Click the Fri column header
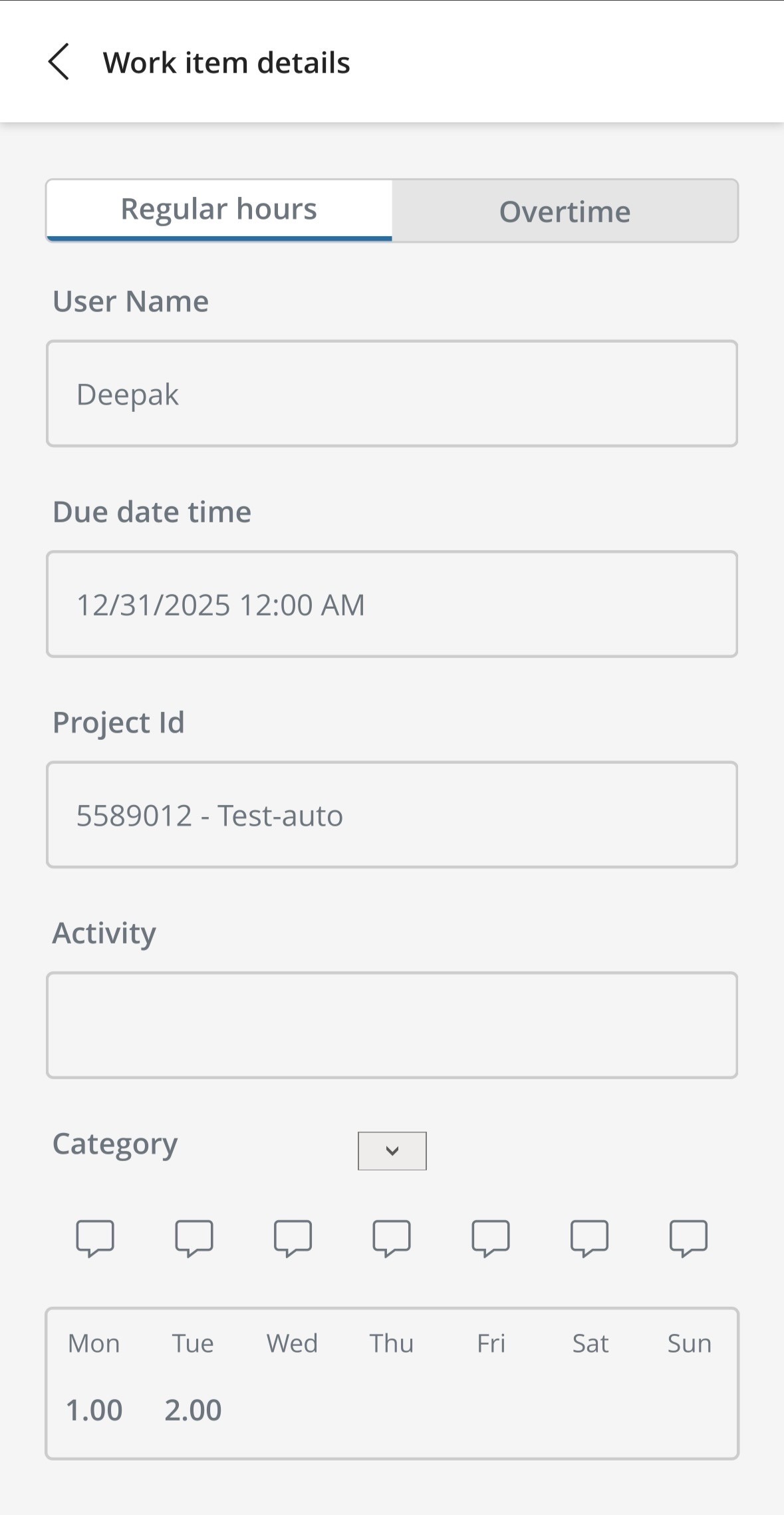The width and height of the screenshot is (784, 1515). click(x=491, y=1343)
